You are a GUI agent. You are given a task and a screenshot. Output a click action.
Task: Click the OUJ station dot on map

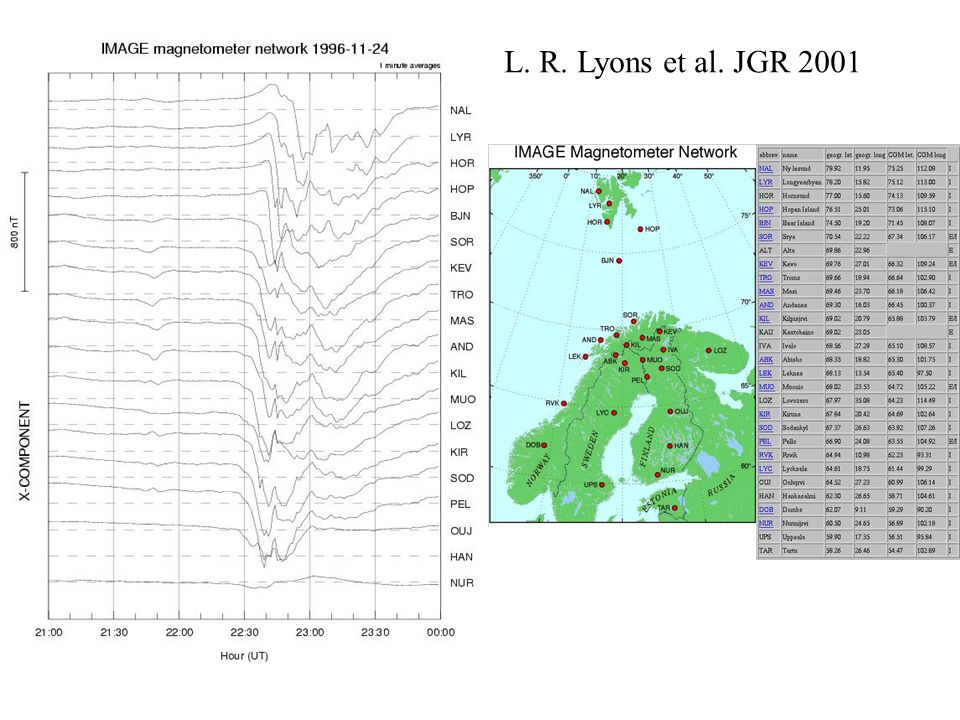point(670,411)
